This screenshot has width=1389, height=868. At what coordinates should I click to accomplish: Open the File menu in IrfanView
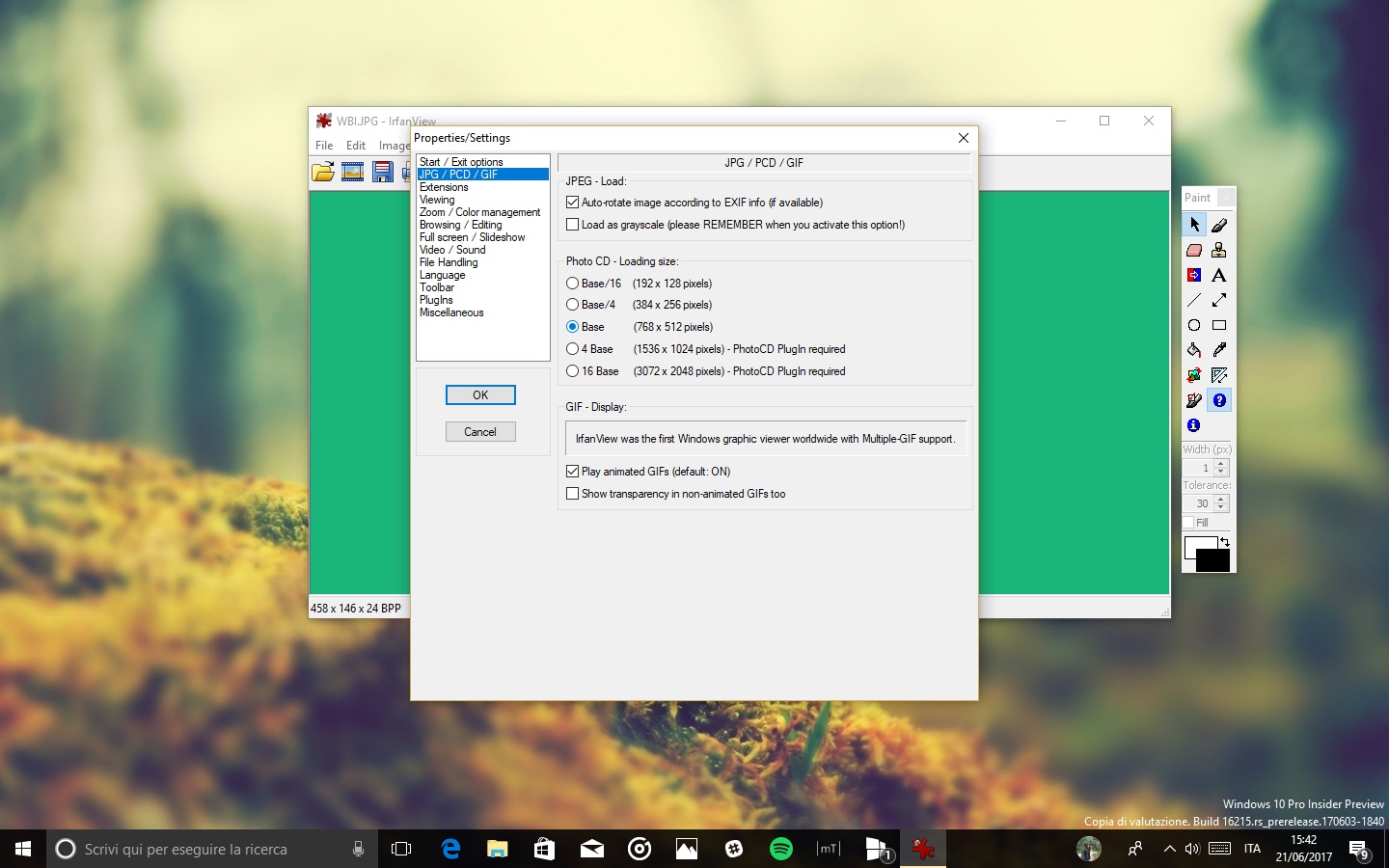point(324,146)
